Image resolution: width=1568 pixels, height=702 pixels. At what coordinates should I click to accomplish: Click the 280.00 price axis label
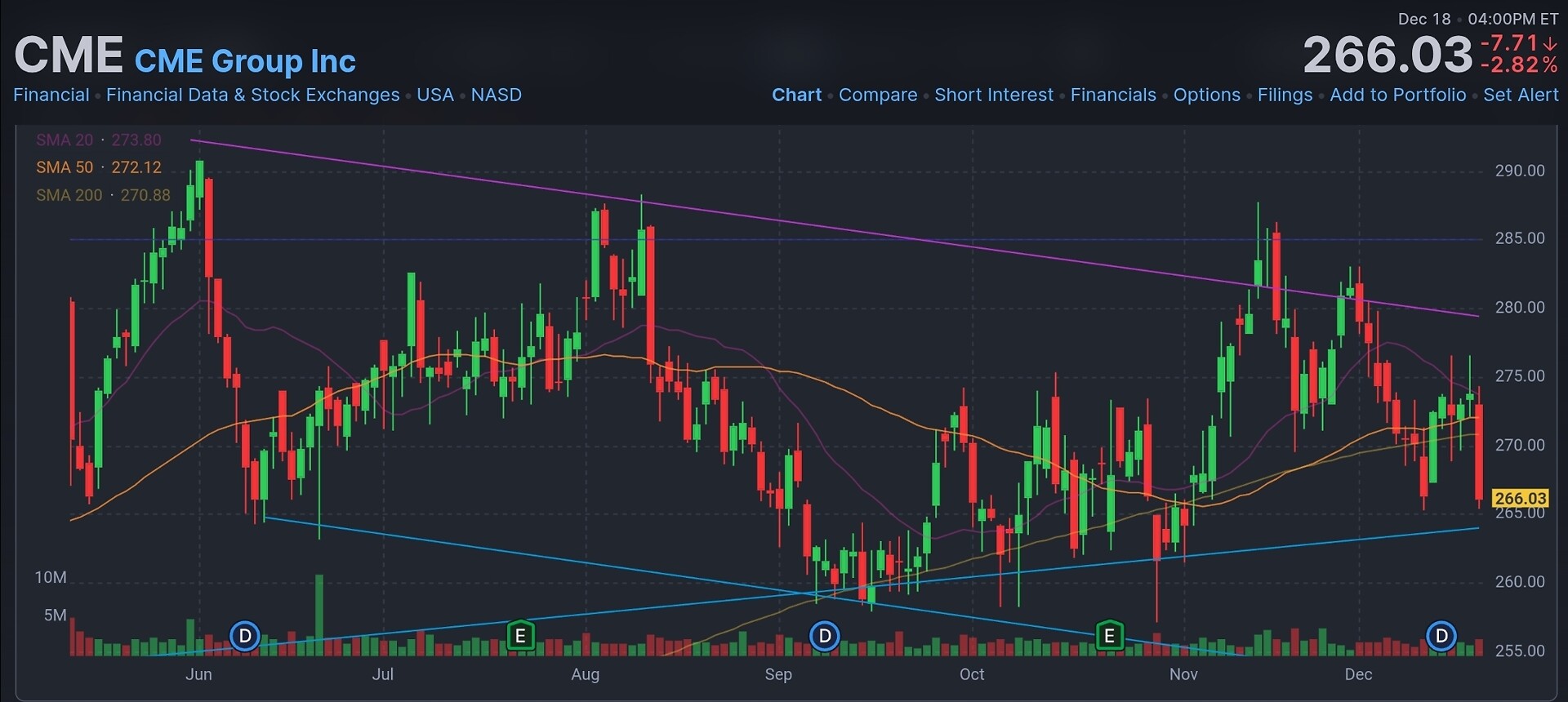pyautogui.click(x=1520, y=308)
